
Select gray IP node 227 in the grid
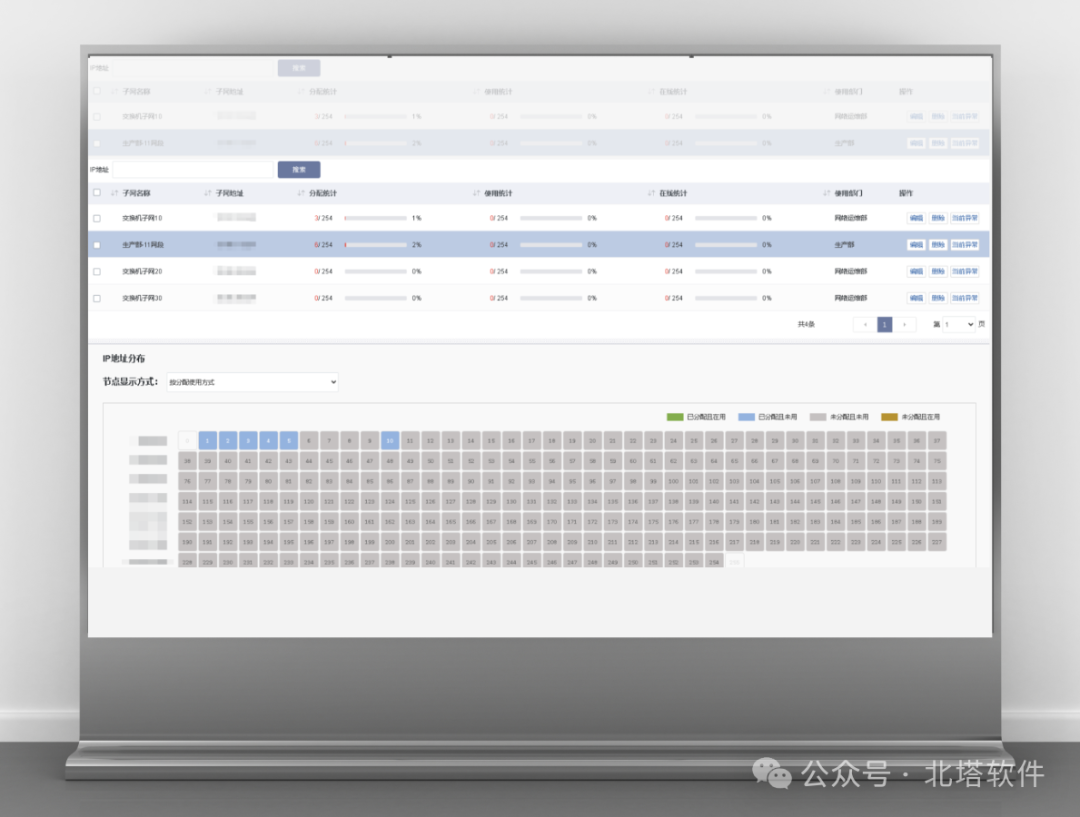937,542
